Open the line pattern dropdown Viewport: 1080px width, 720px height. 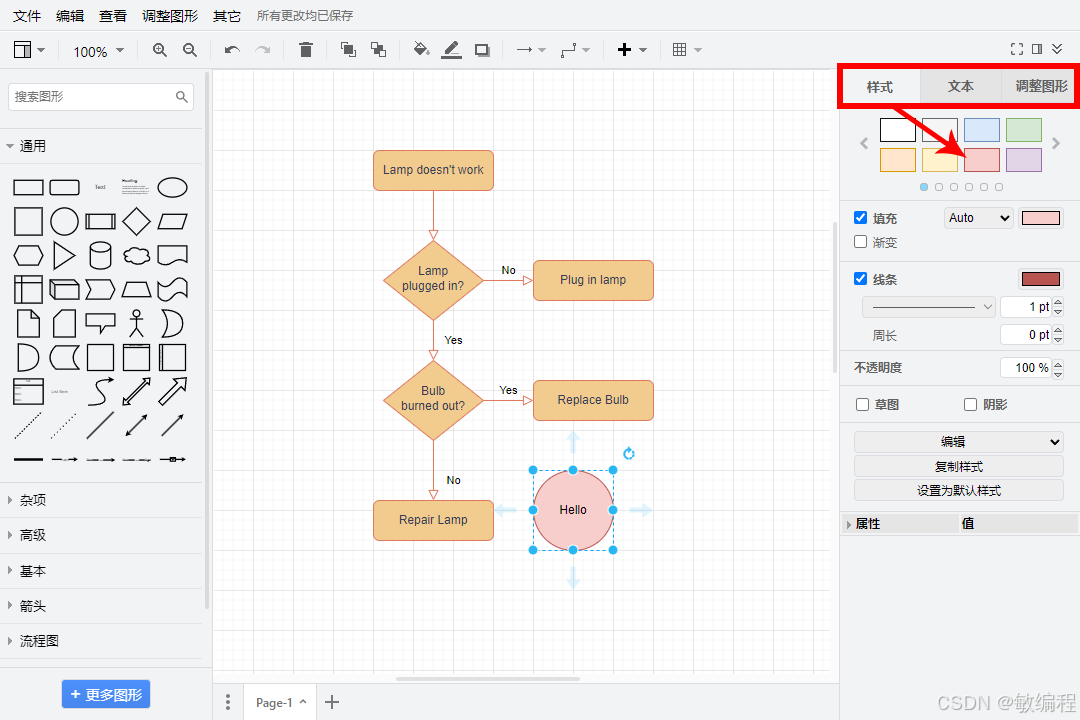pyautogui.click(x=929, y=307)
